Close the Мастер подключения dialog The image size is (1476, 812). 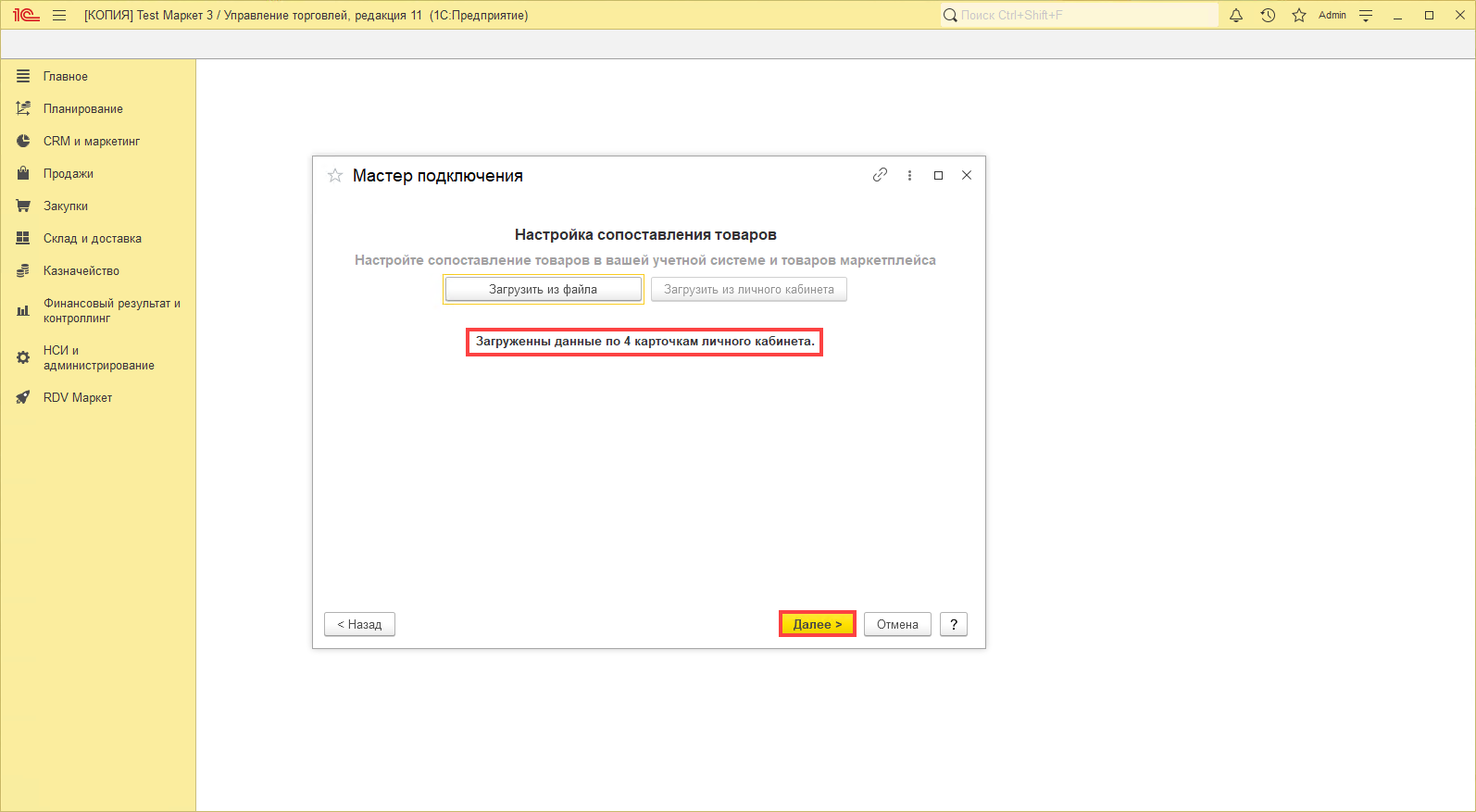pos(967,175)
